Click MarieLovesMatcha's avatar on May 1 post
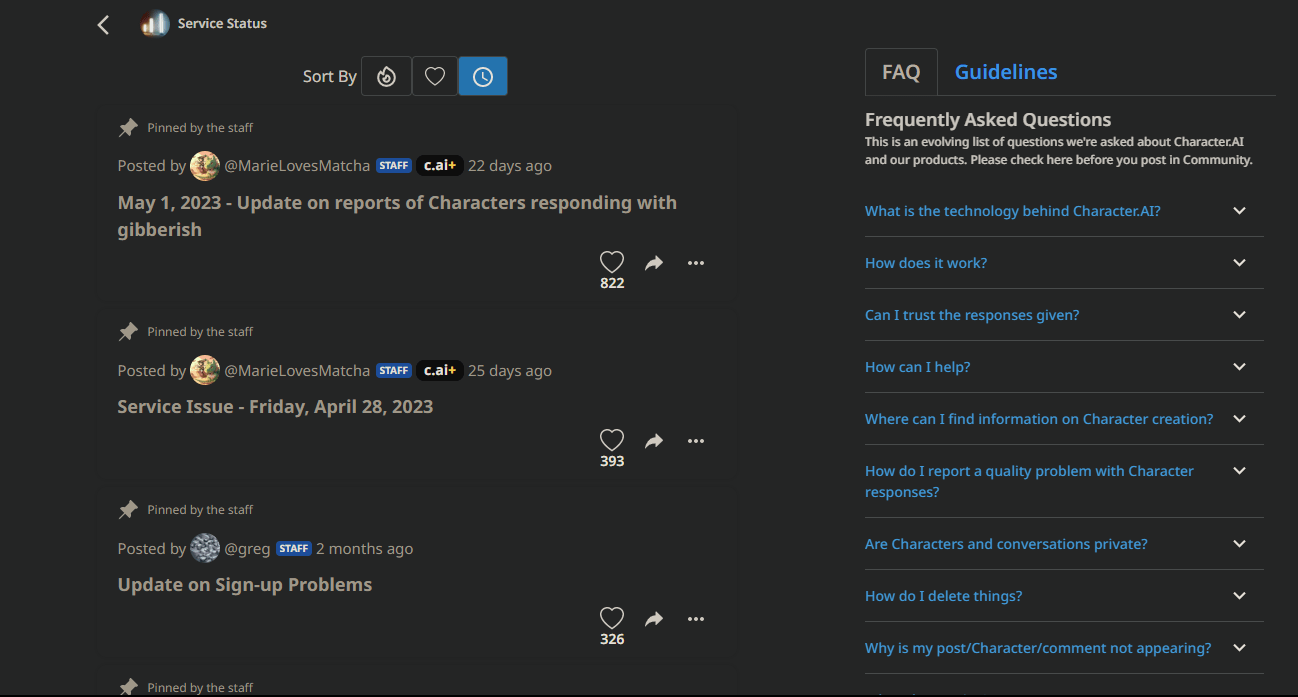Screen dimensions: 1298x697 coord(205,166)
